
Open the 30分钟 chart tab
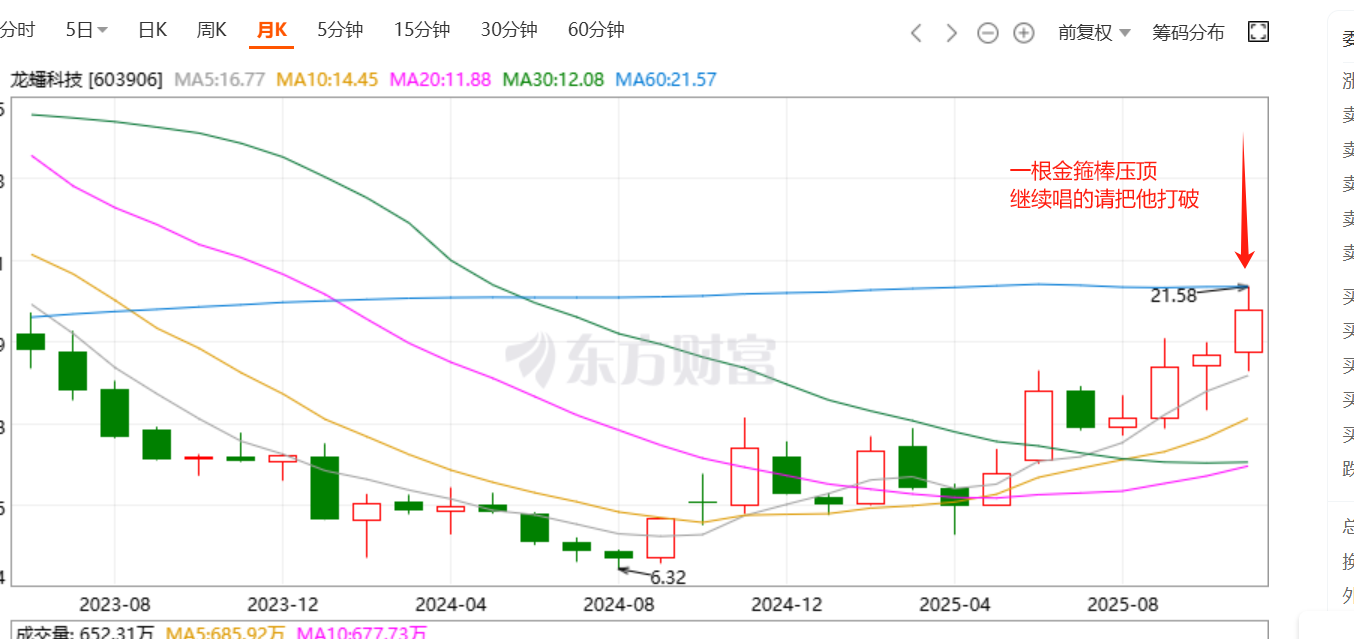click(x=508, y=30)
